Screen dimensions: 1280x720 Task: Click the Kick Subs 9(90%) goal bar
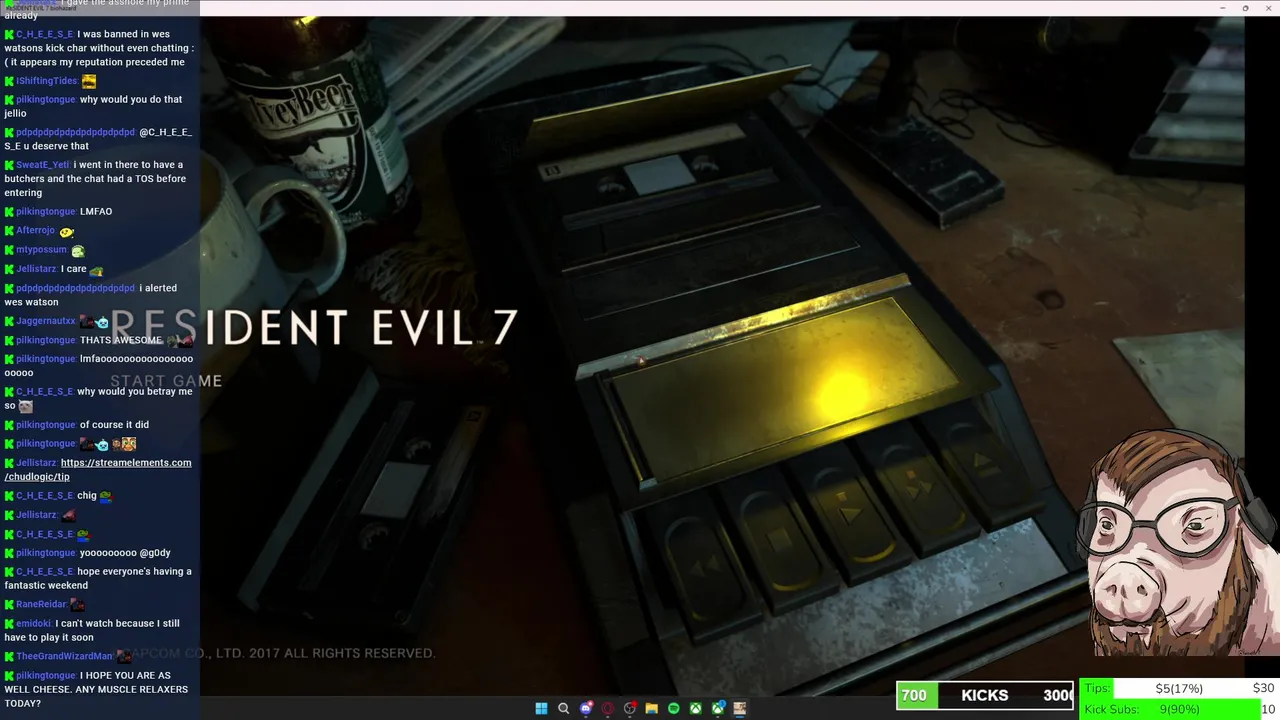click(x=1179, y=709)
